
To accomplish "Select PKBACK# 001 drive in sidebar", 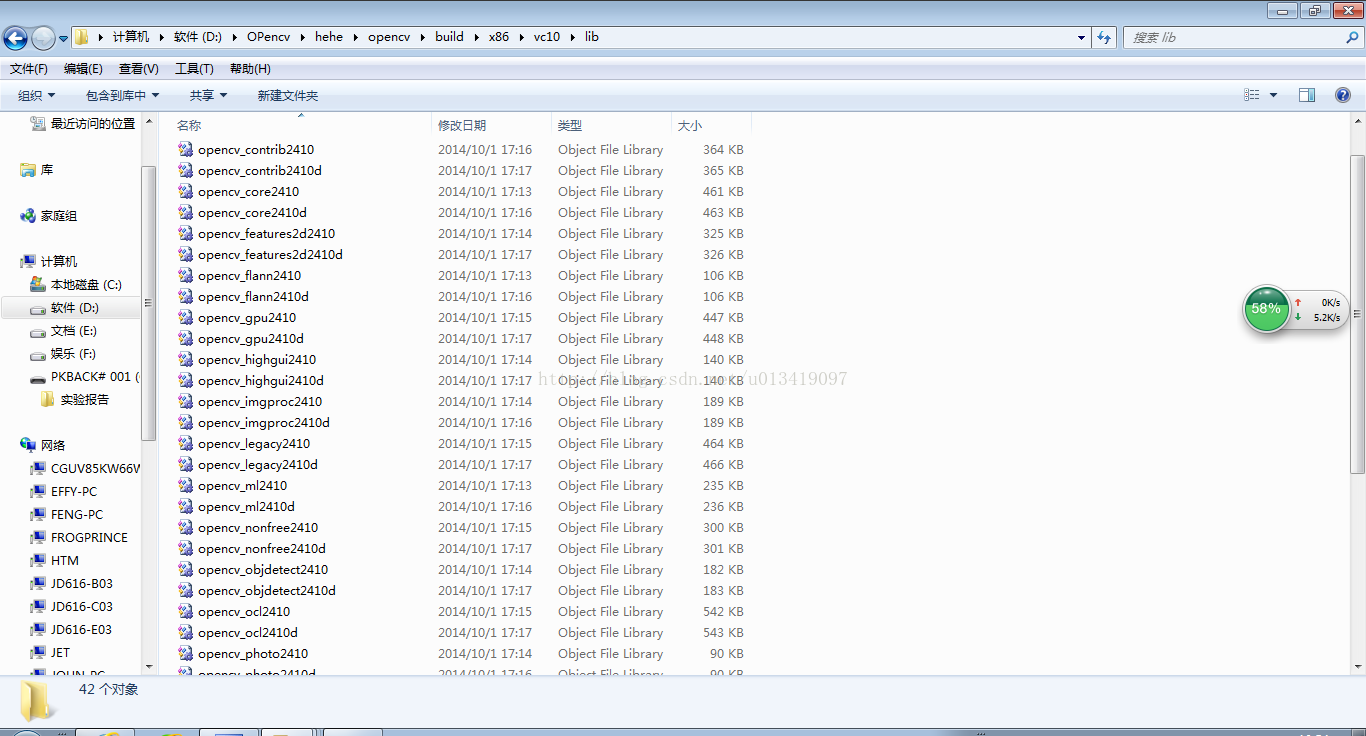I will pyautogui.click(x=84, y=377).
